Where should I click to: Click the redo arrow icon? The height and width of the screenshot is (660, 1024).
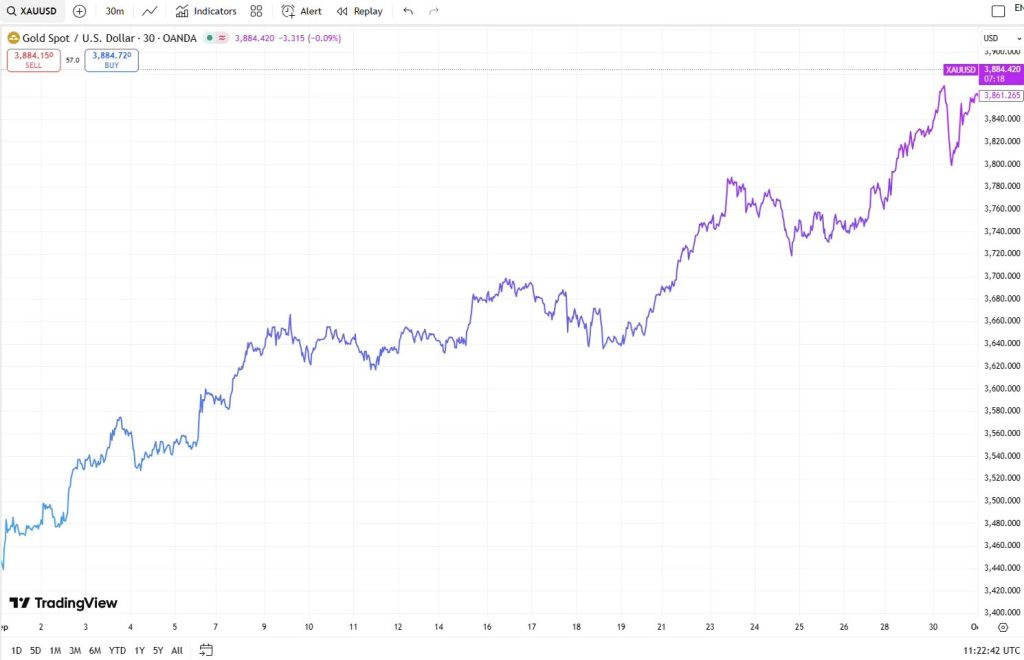click(x=434, y=11)
